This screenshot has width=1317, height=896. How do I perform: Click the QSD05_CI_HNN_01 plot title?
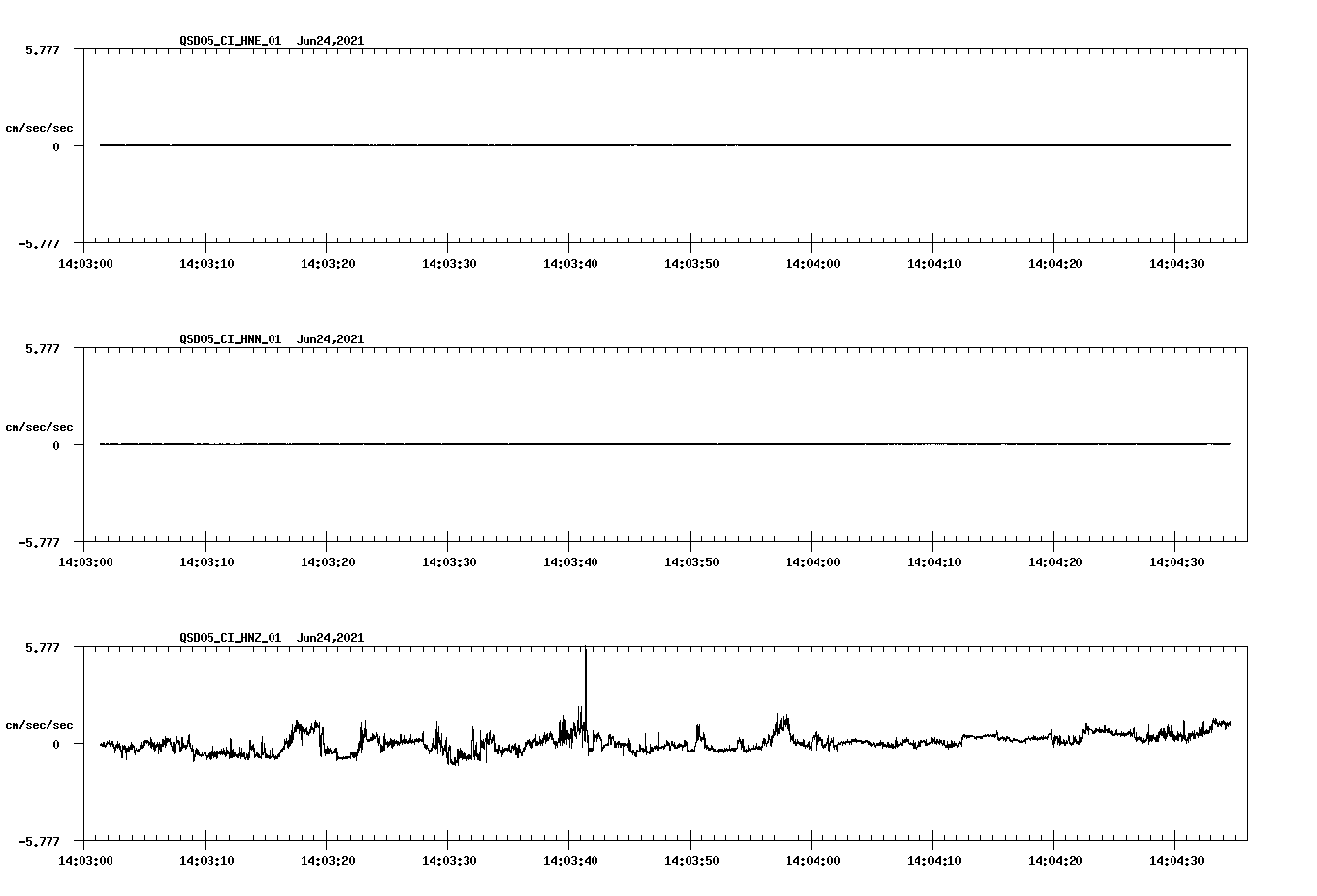(231, 339)
